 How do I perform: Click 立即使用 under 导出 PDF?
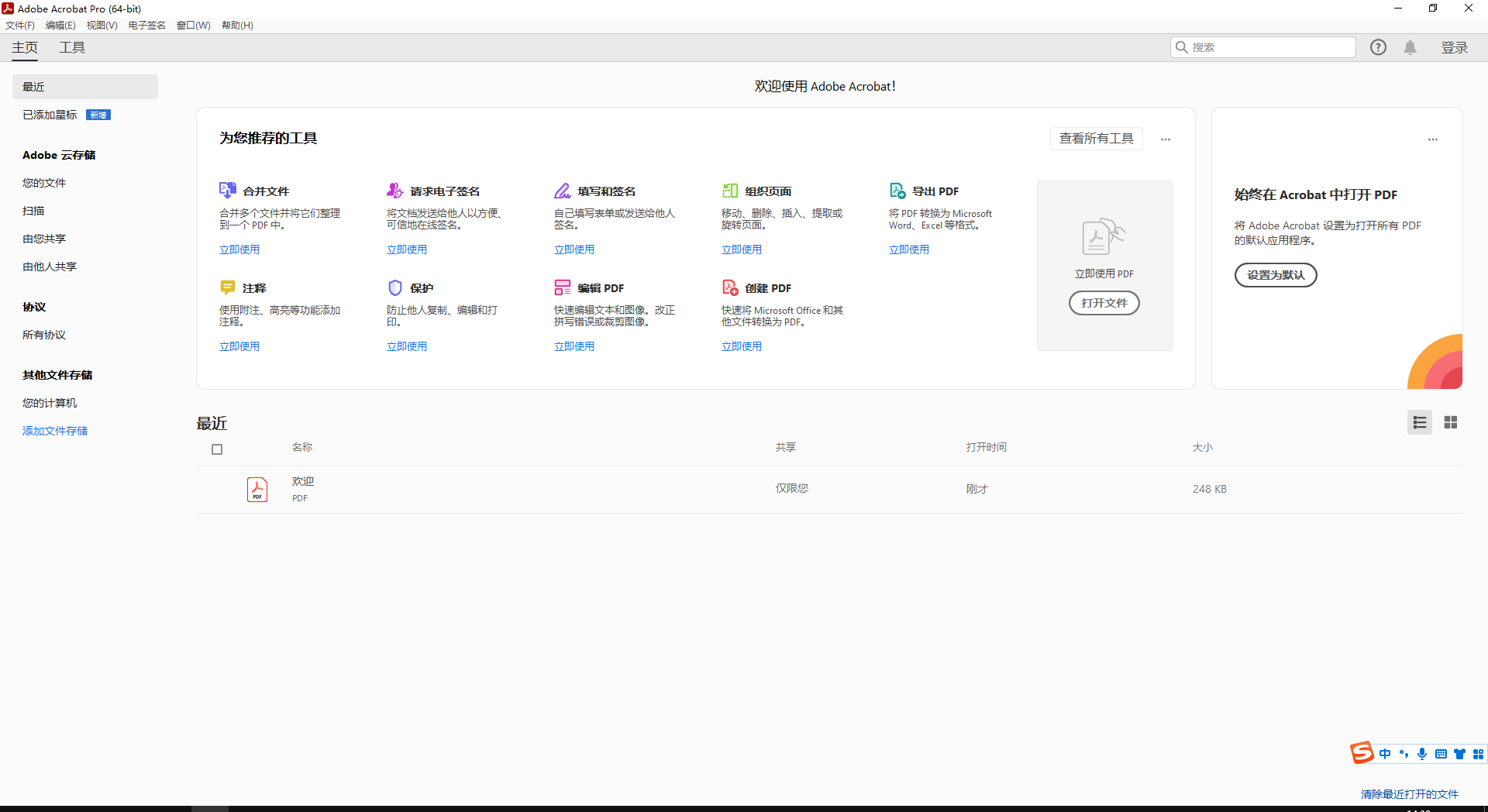[909, 249]
